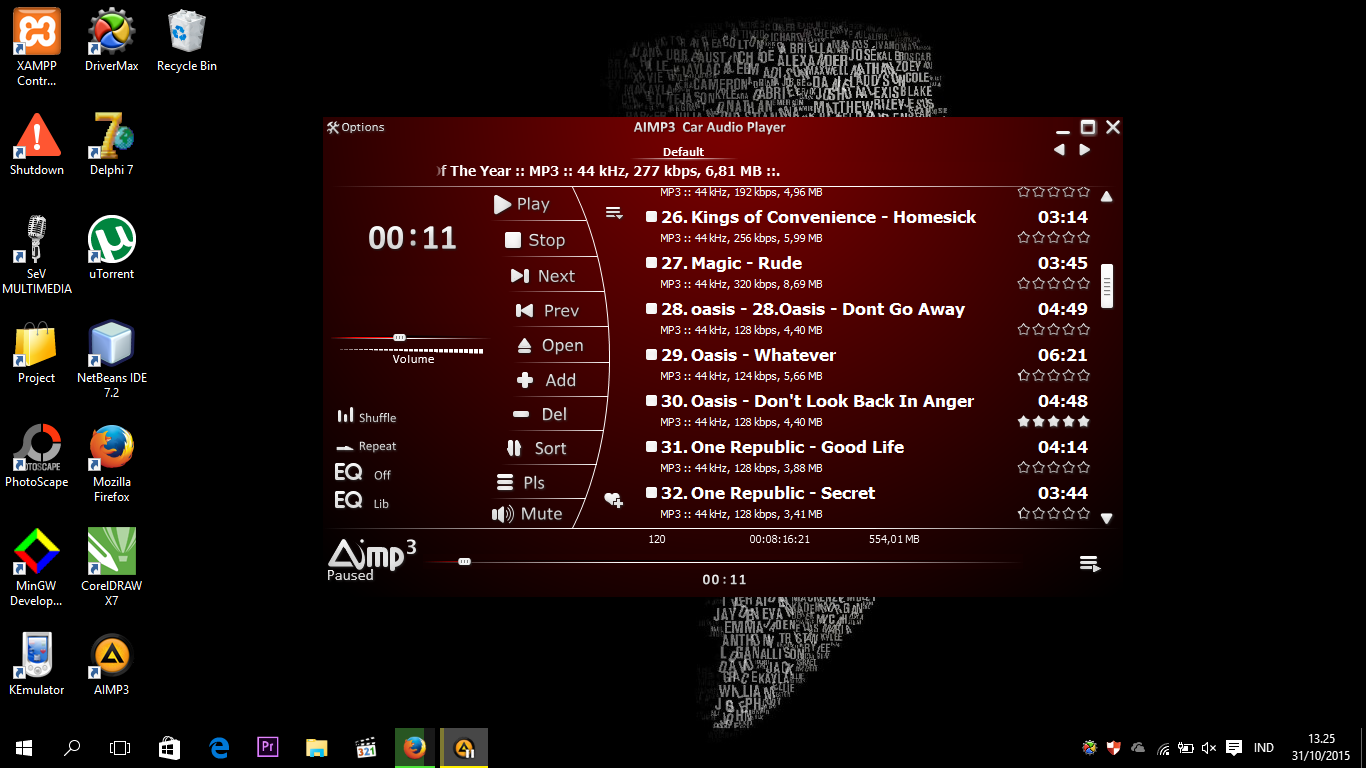Select the DriverMax desktop icon
This screenshot has width=1366, height=768.
pyautogui.click(x=112, y=40)
